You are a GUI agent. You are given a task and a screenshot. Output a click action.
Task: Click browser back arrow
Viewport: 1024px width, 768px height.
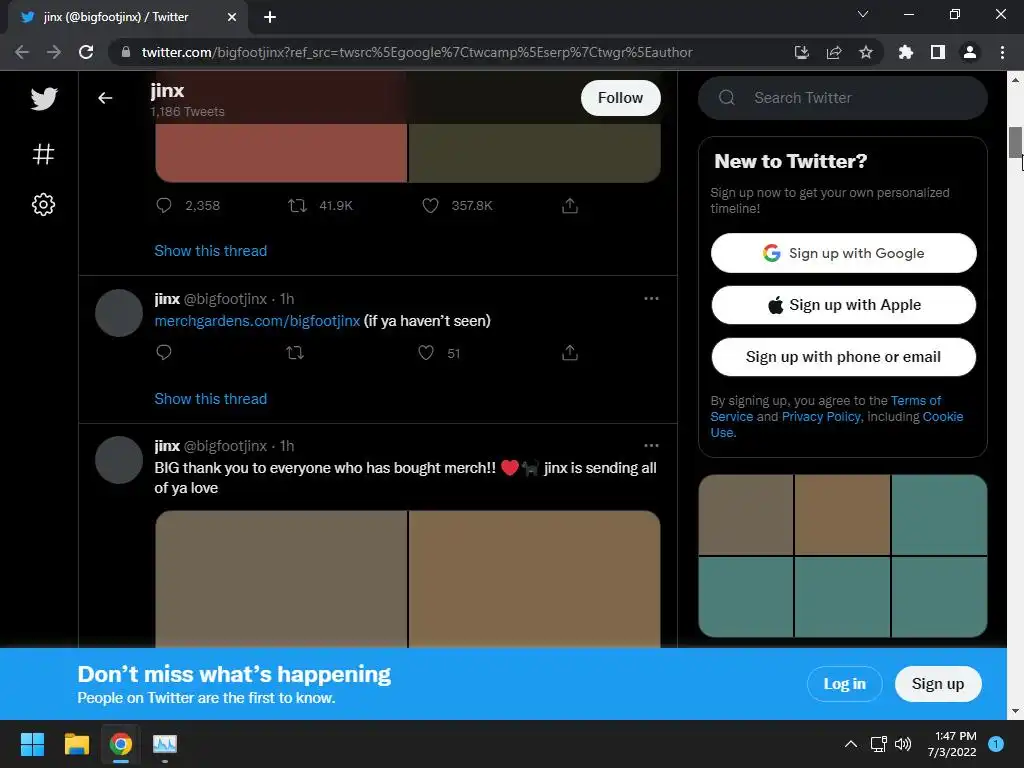coord(22,52)
